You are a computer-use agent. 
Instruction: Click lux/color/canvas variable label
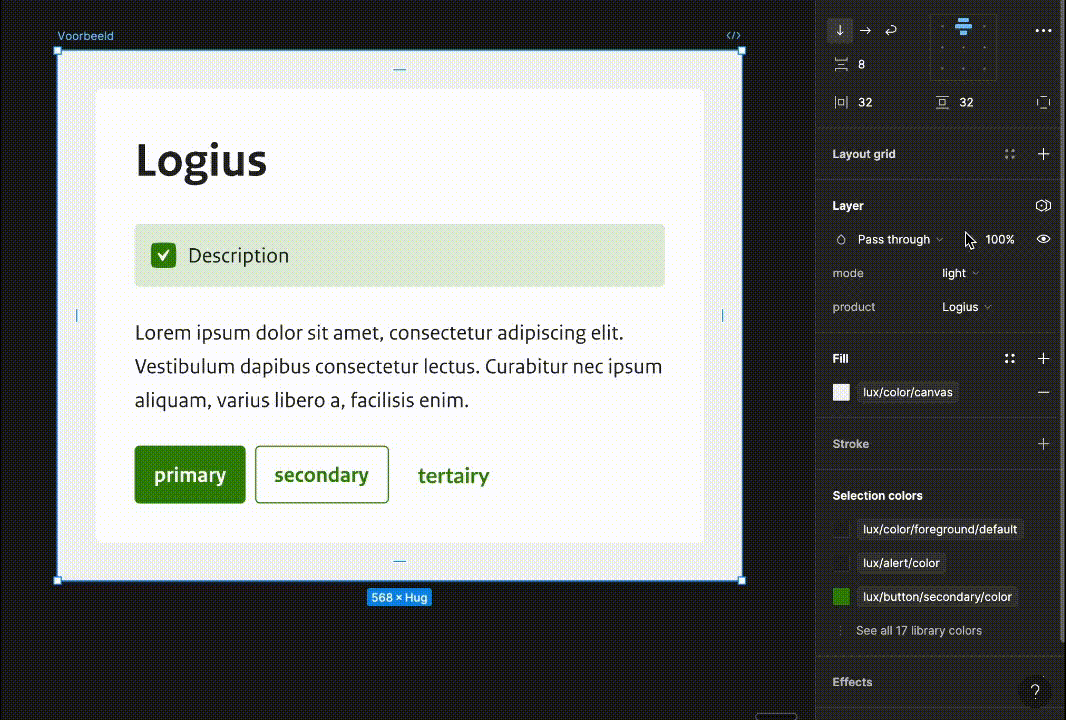coord(908,392)
